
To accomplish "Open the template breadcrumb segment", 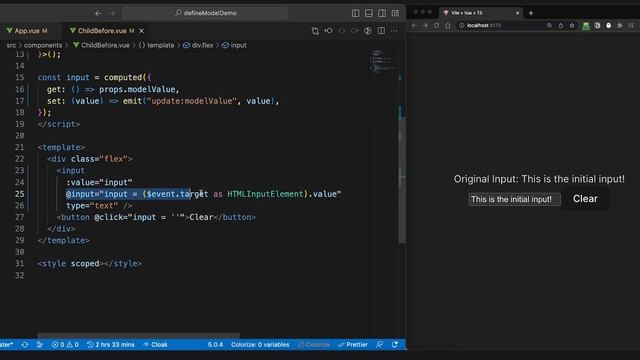I will click(x=156, y=45).
